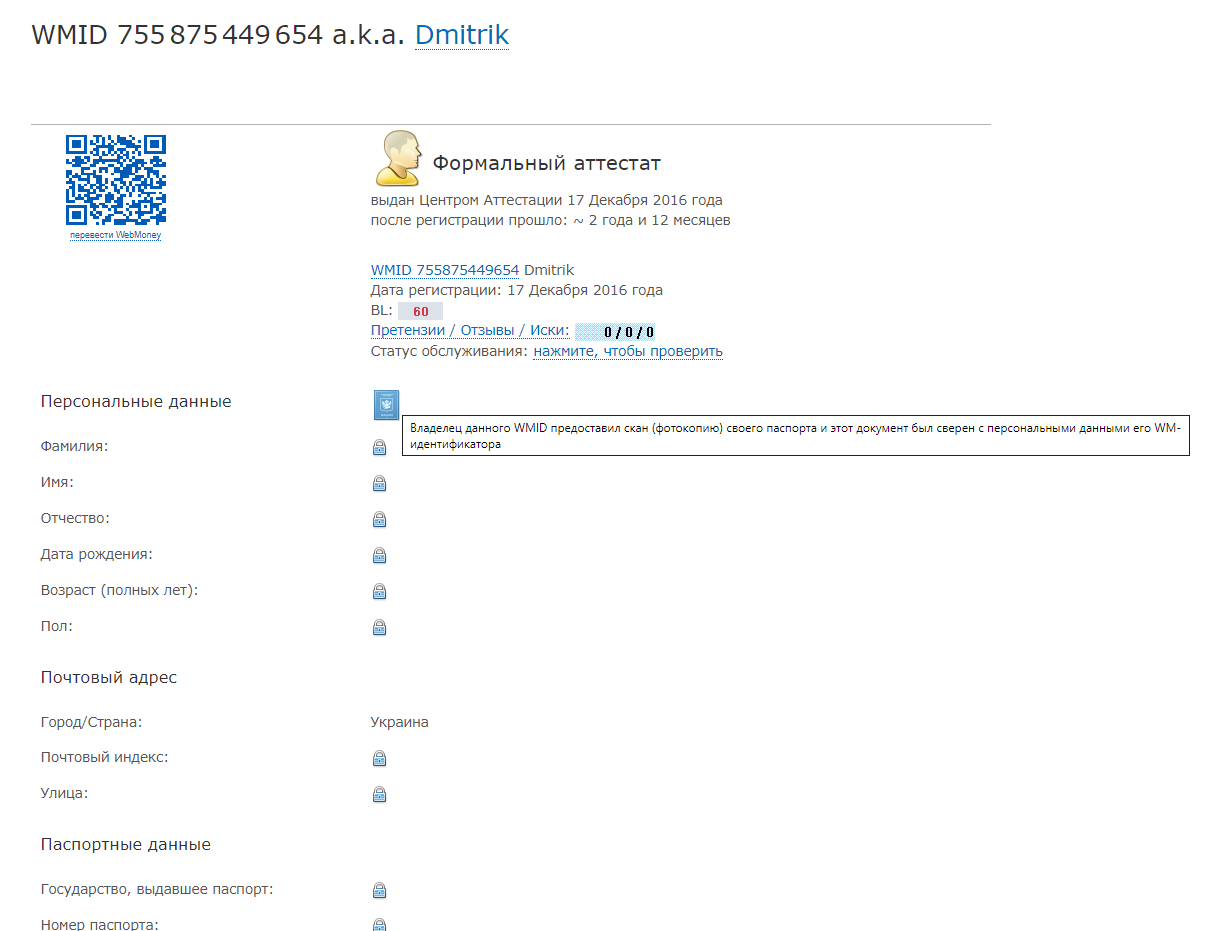Click the 'WMID 755875449654 a.k.a.' heading text
Image resolution: width=1229 pixels, height=931 pixels.
[219, 35]
